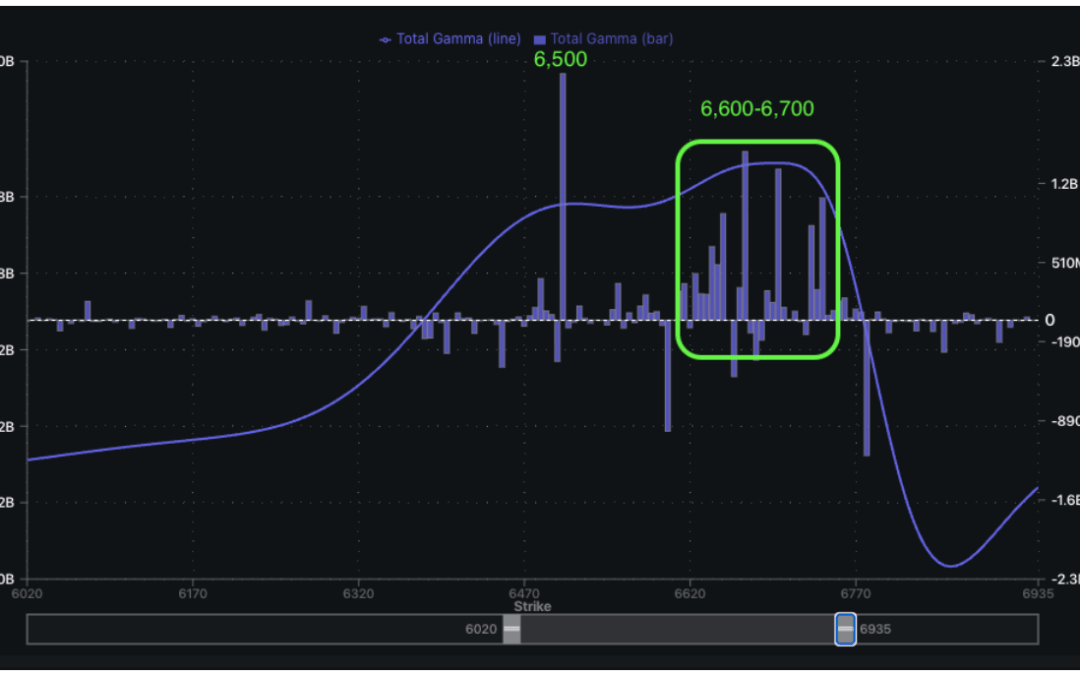Select the highlighted right slider handle at 6935
This screenshot has width=1080, height=675.
click(844, 630)
